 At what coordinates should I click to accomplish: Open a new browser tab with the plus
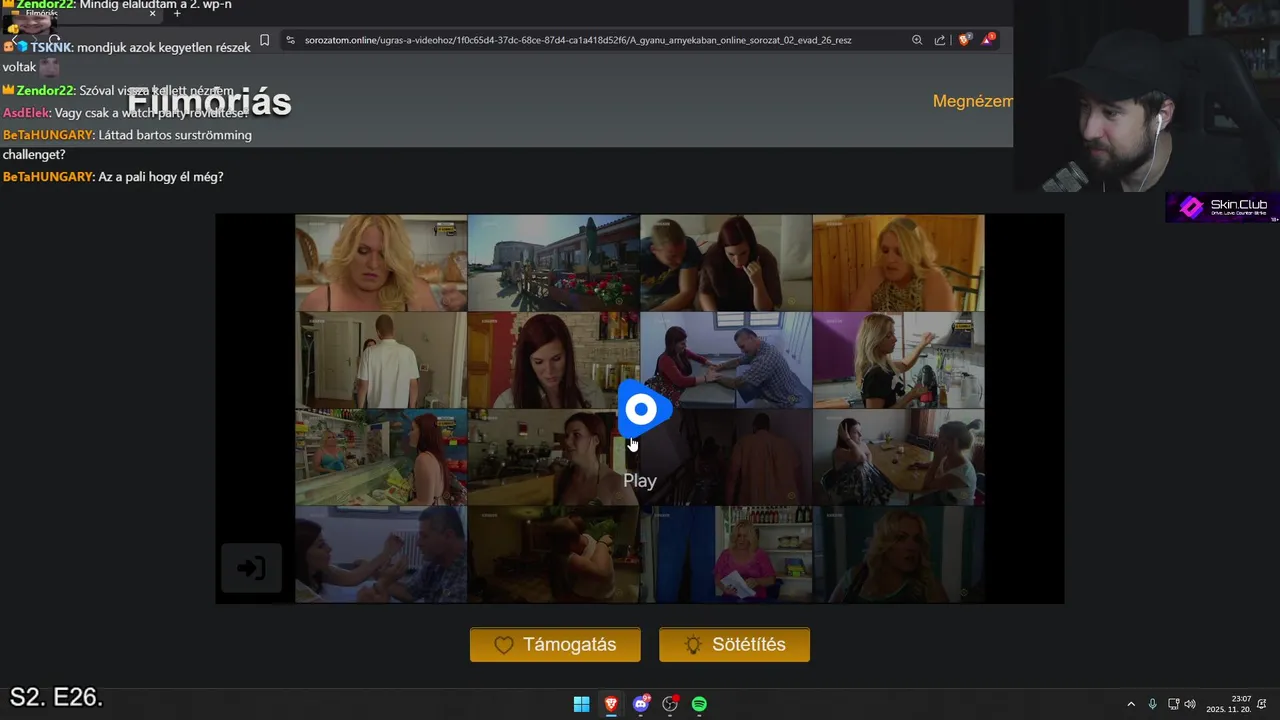[177, 13]
